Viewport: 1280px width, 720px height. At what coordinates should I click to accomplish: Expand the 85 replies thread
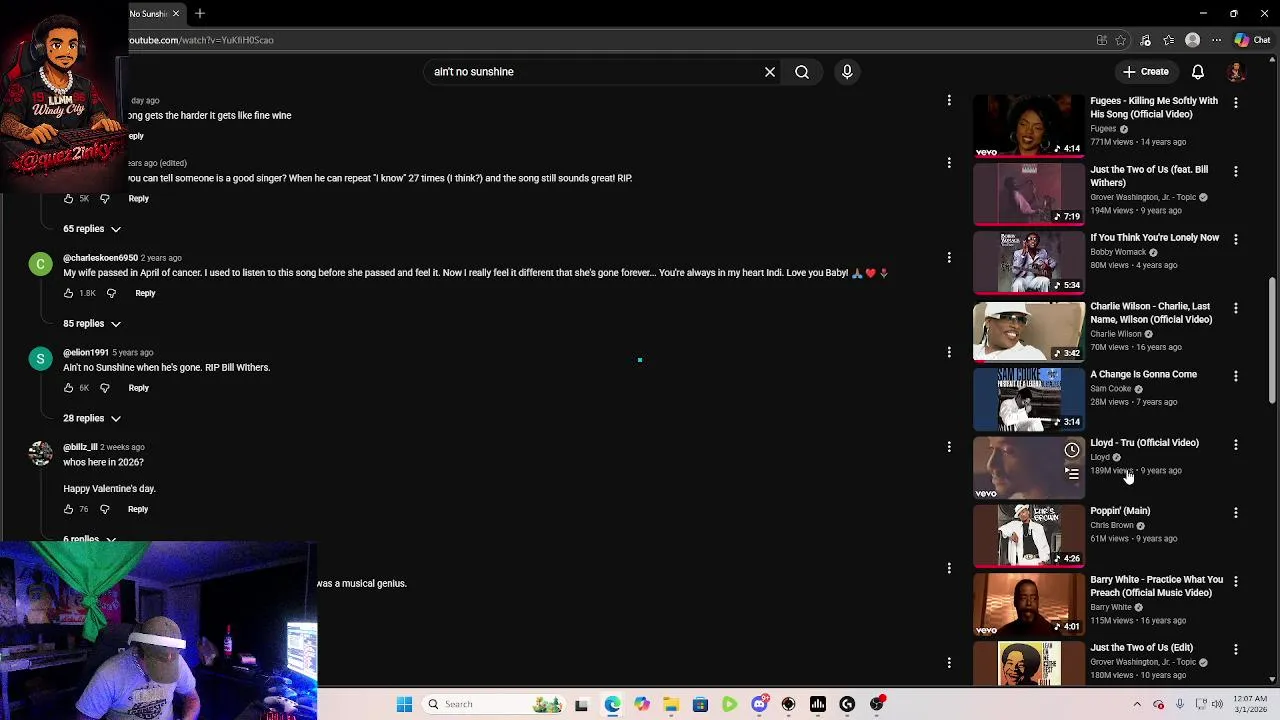(92, 324)
